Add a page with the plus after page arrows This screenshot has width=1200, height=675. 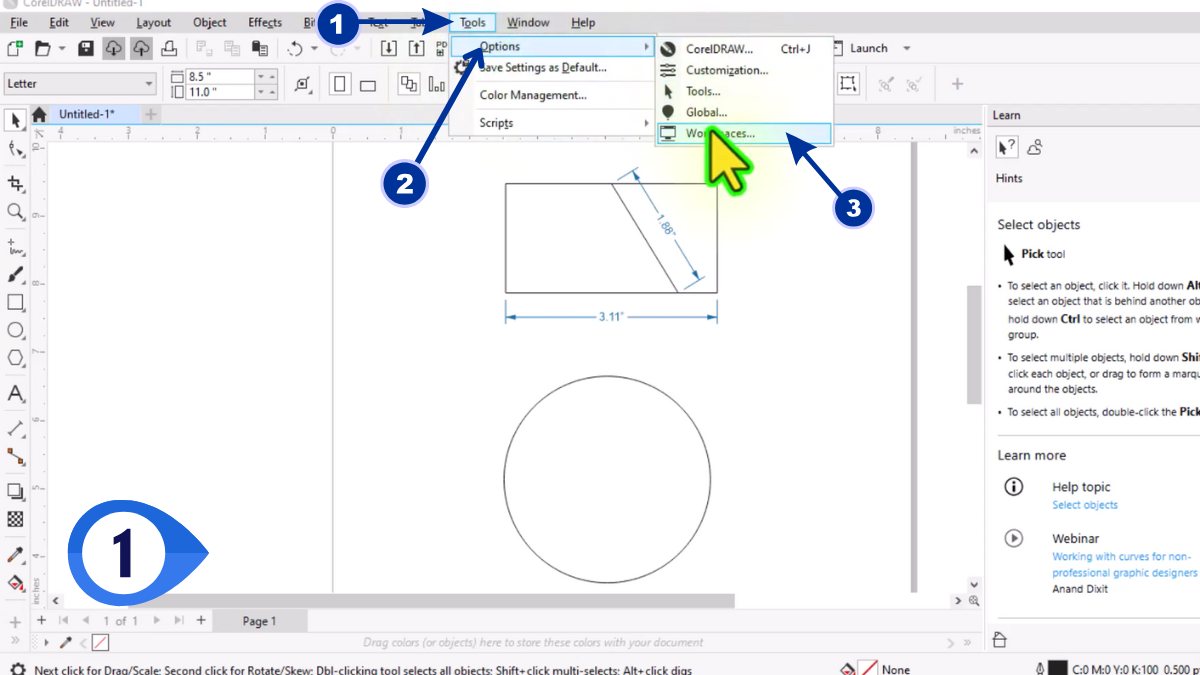pos(201,620)
